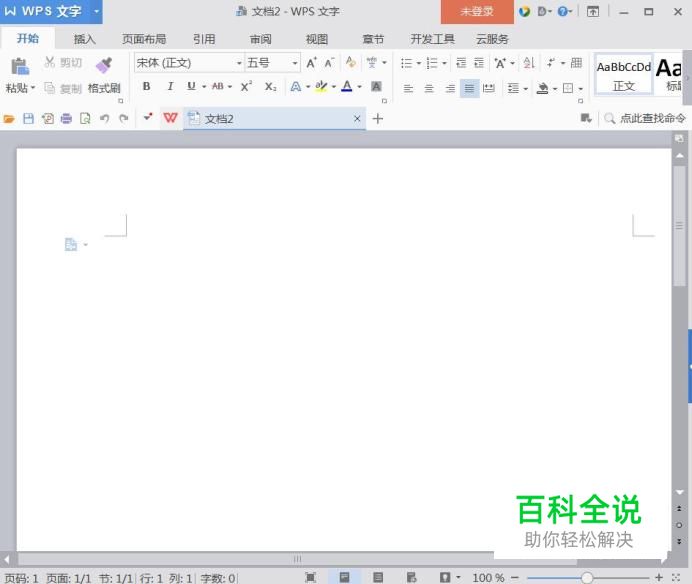Open the font color dropdown arrow
692x584 pixels.
tap(359, 87)
